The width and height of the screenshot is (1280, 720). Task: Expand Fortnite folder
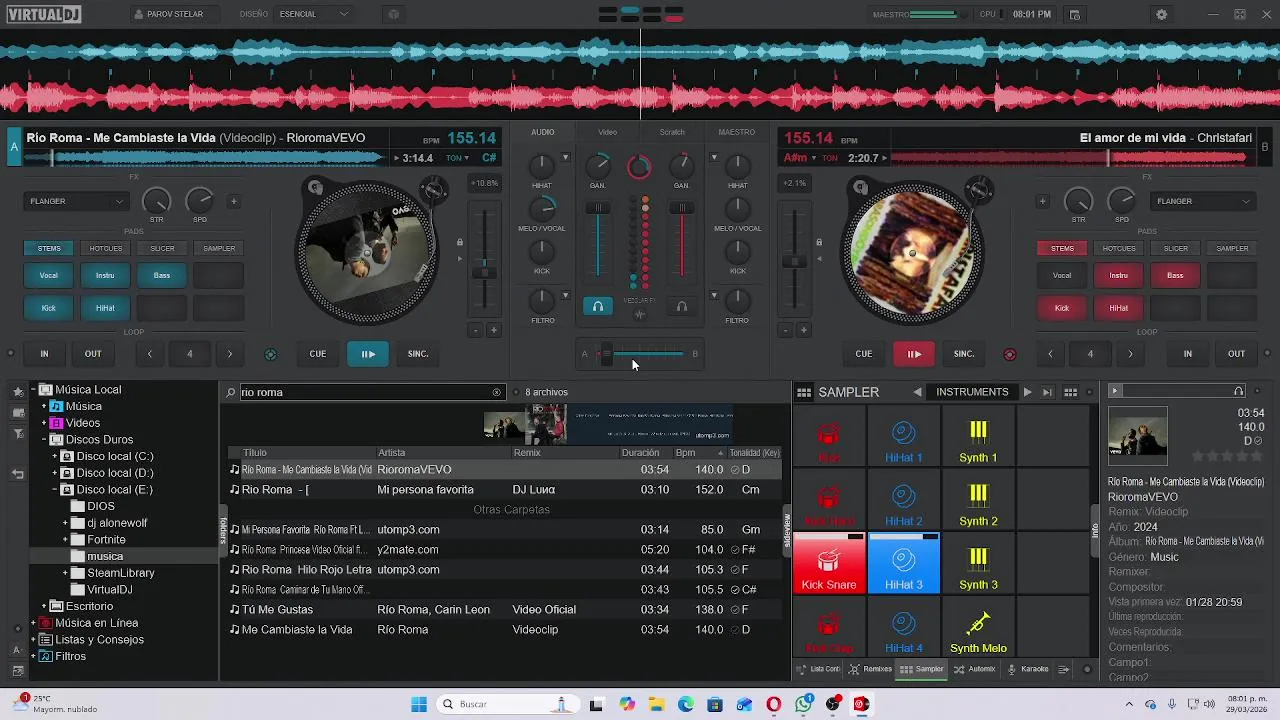(66, 540)
